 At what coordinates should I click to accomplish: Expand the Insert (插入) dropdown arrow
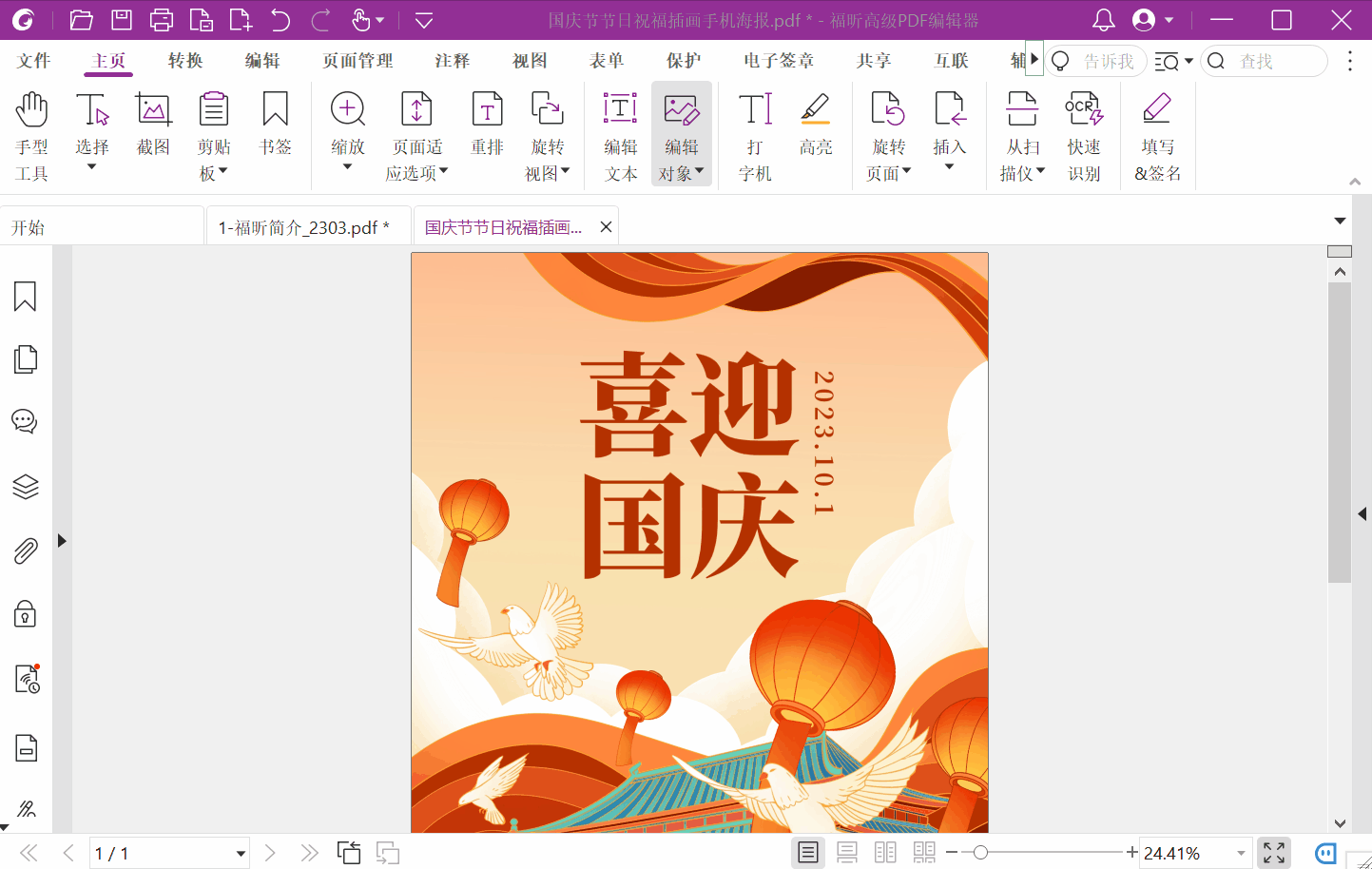[x=949, y=167]
